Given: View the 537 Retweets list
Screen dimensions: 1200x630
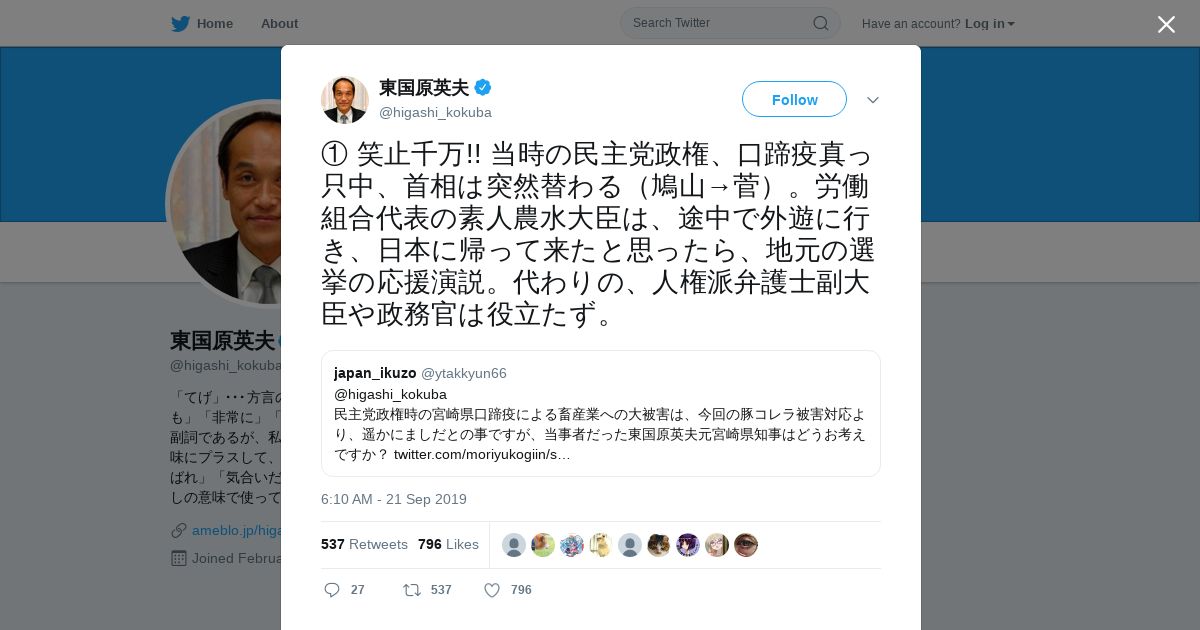Looking at the screenshot, I should pos(364,544).
